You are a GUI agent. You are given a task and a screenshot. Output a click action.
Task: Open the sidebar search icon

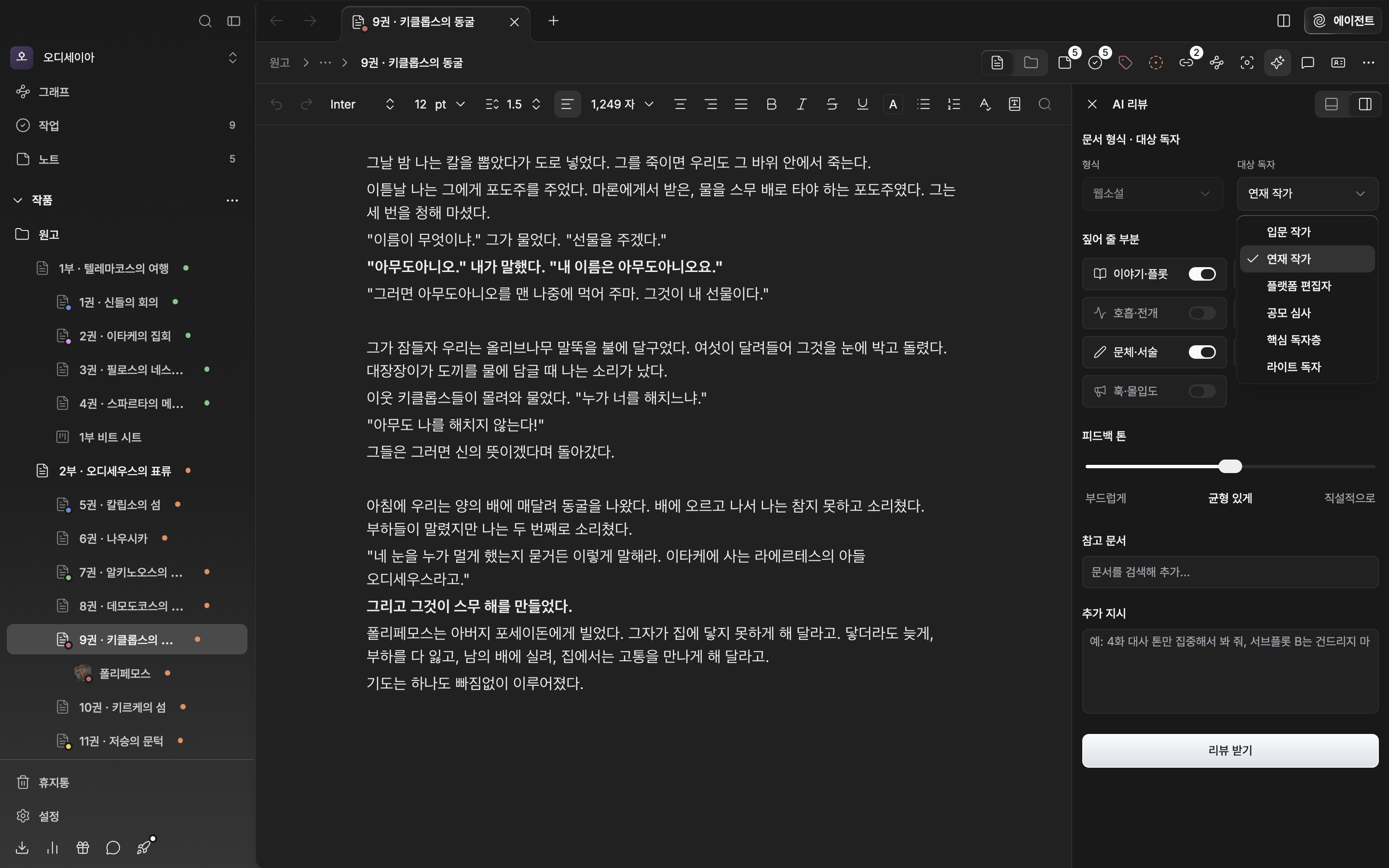coord(205,21)
